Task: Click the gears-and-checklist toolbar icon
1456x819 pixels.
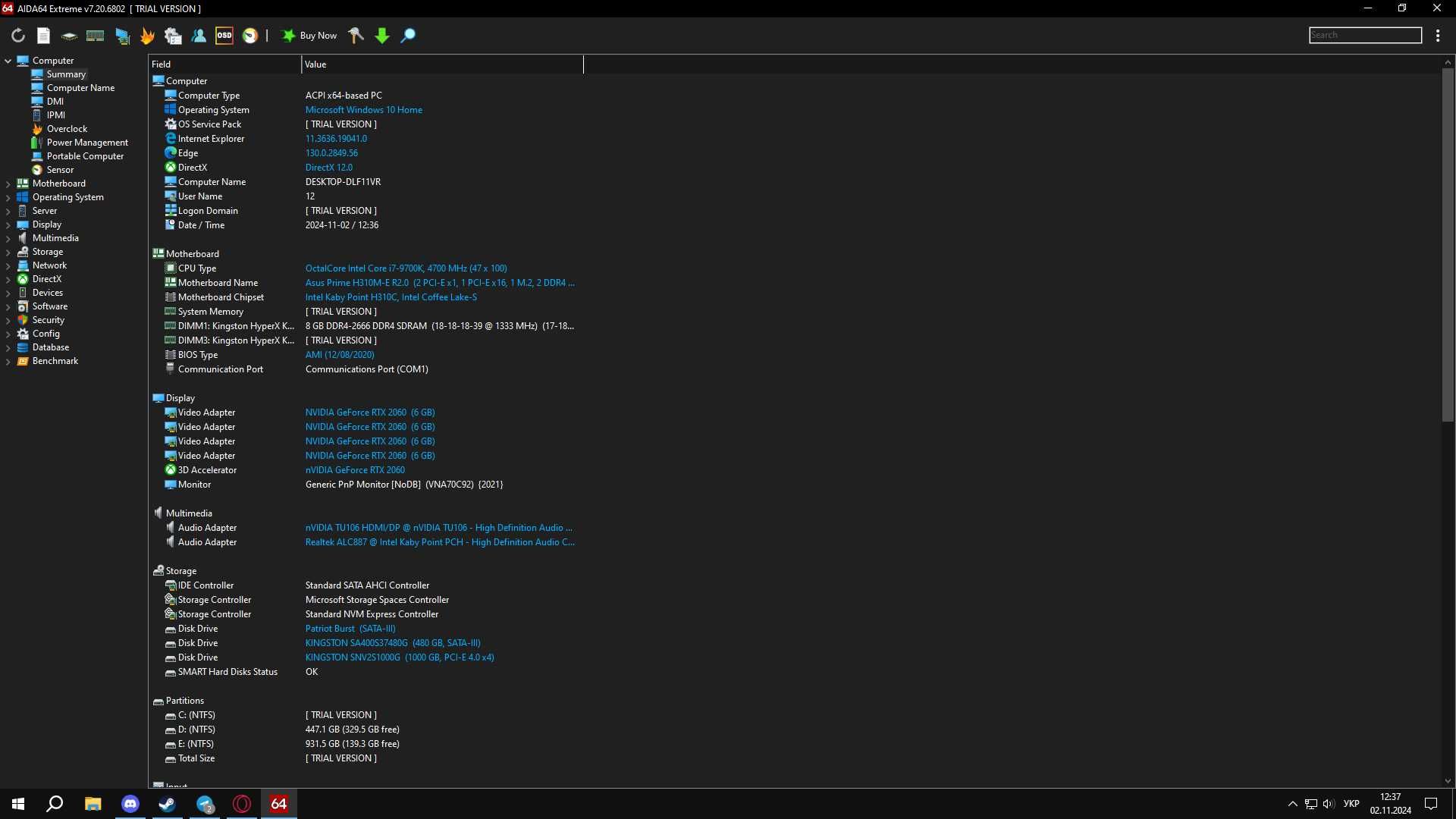Action: point(173,36)
